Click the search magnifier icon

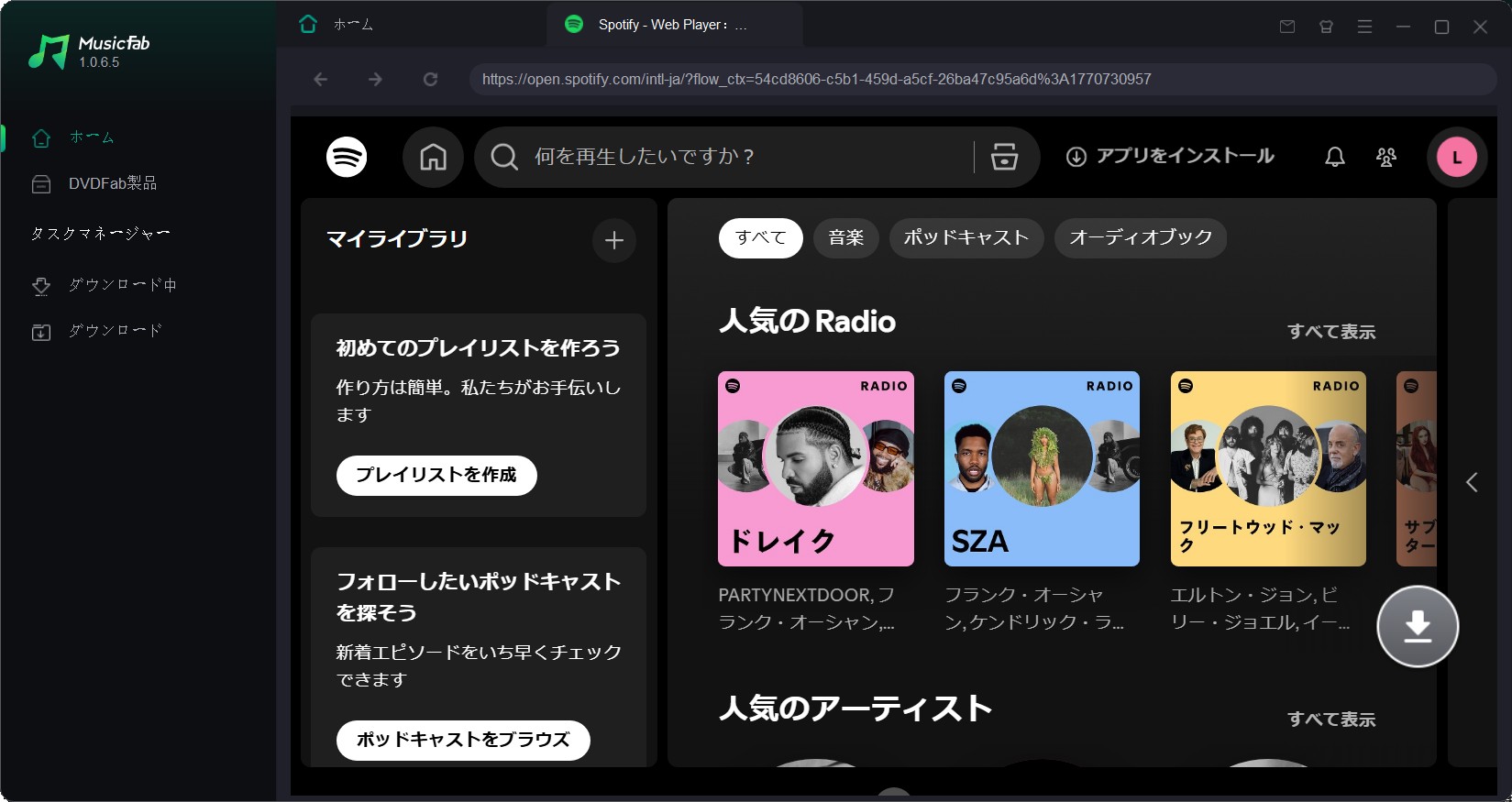click(x=504, y=157)
